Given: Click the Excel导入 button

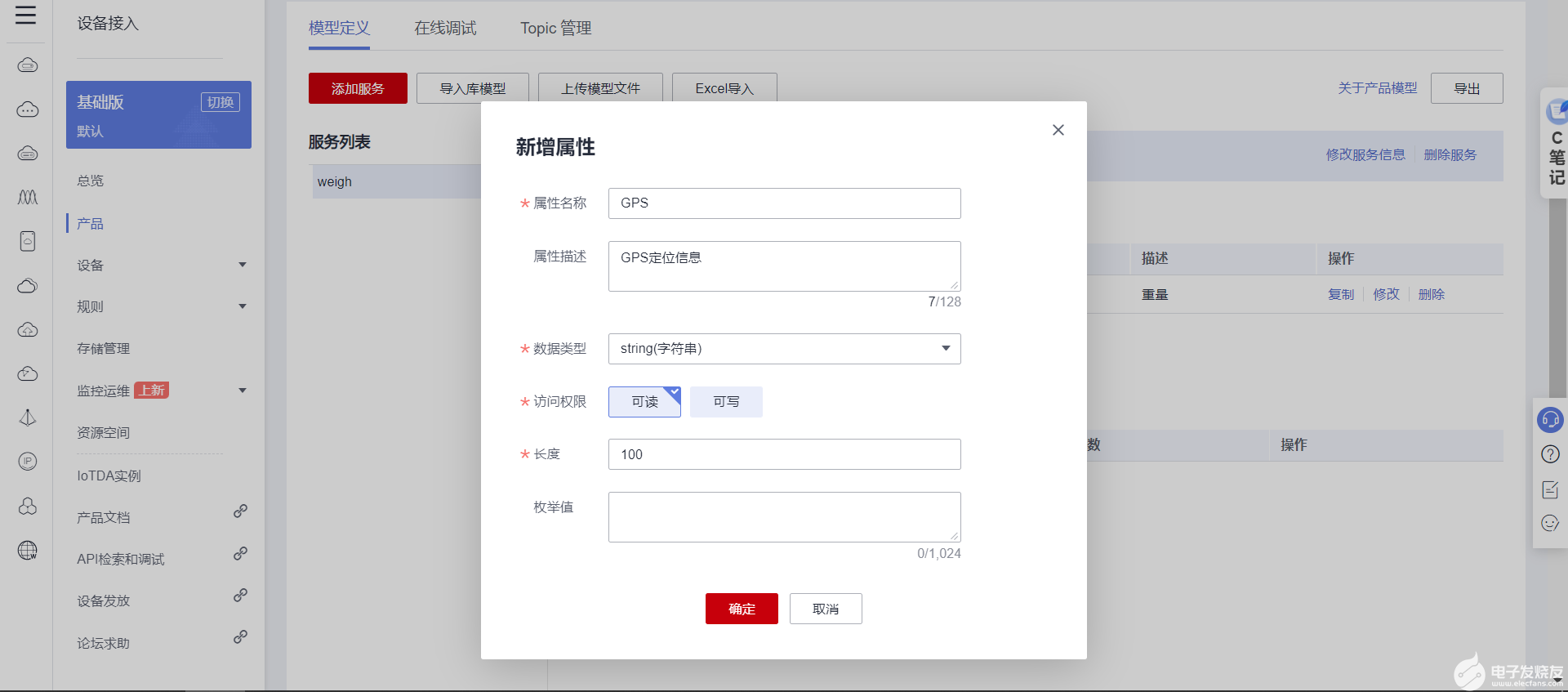Looking at the screenshot, I should [724, 88].
